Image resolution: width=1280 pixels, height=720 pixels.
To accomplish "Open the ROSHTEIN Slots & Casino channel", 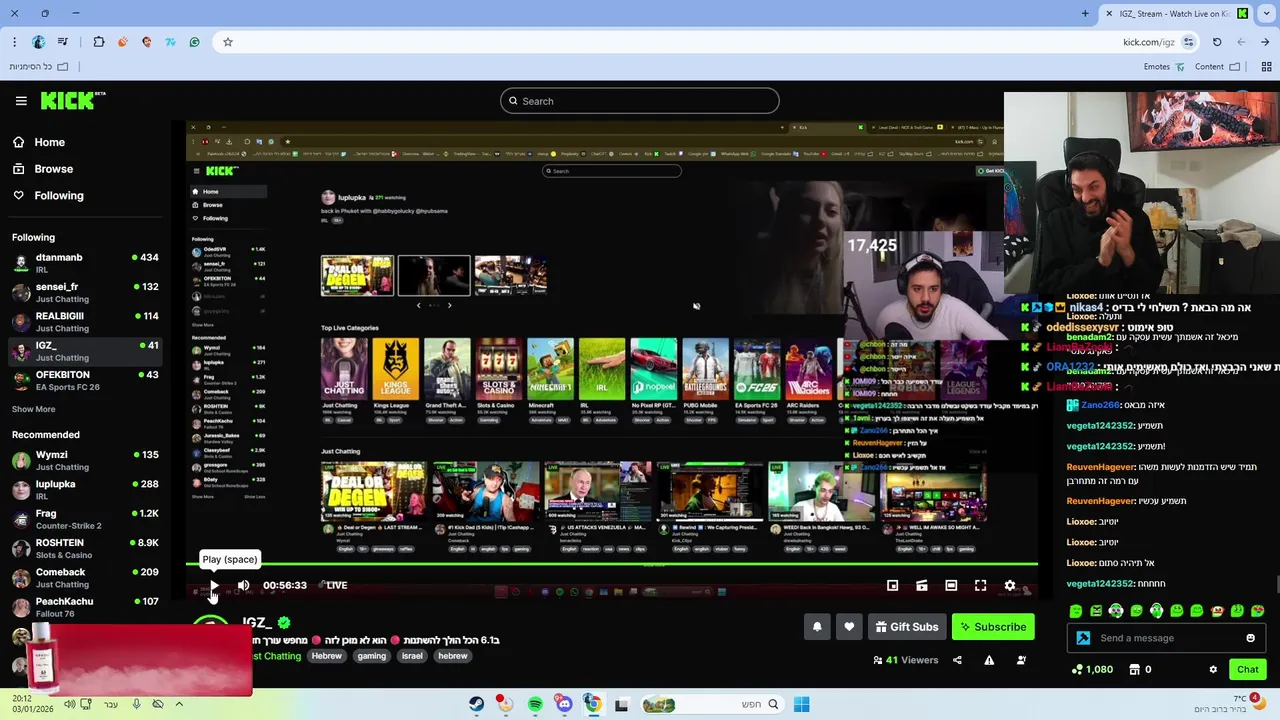I will pos(85,548).
